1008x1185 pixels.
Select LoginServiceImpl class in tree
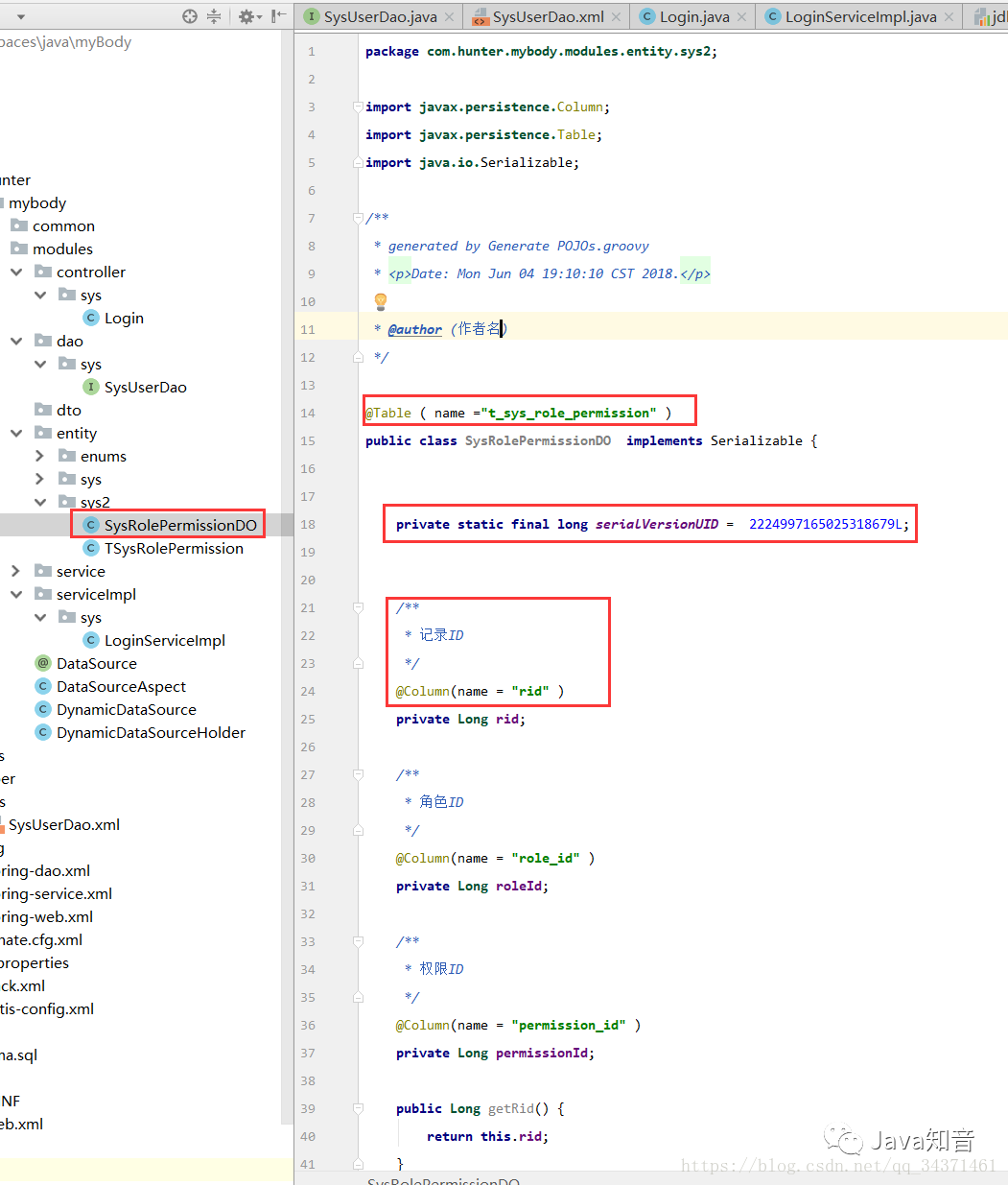pos(165,641)
